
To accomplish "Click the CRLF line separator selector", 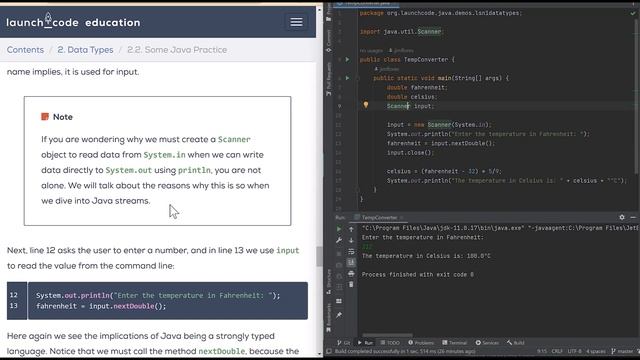I will tap(557, 351).
